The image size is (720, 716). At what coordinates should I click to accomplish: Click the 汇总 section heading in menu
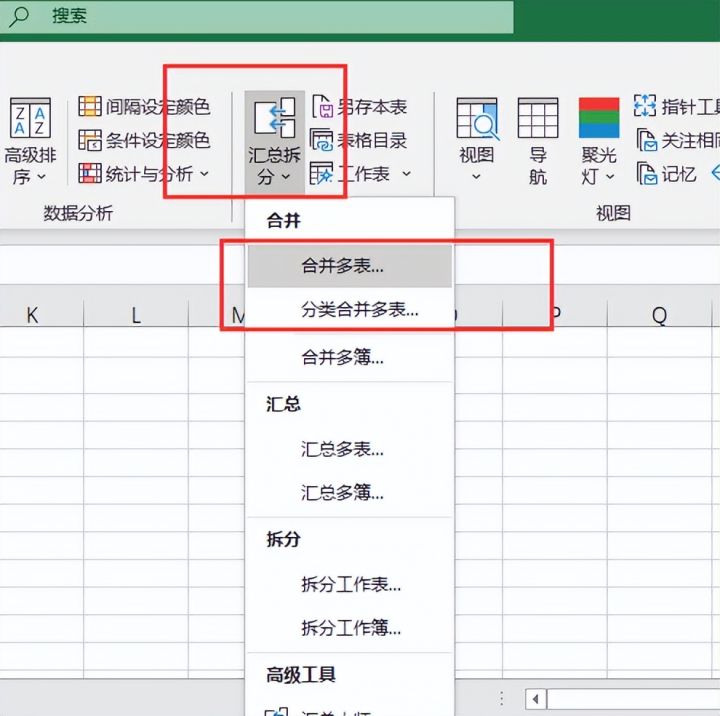click(283, 404)
